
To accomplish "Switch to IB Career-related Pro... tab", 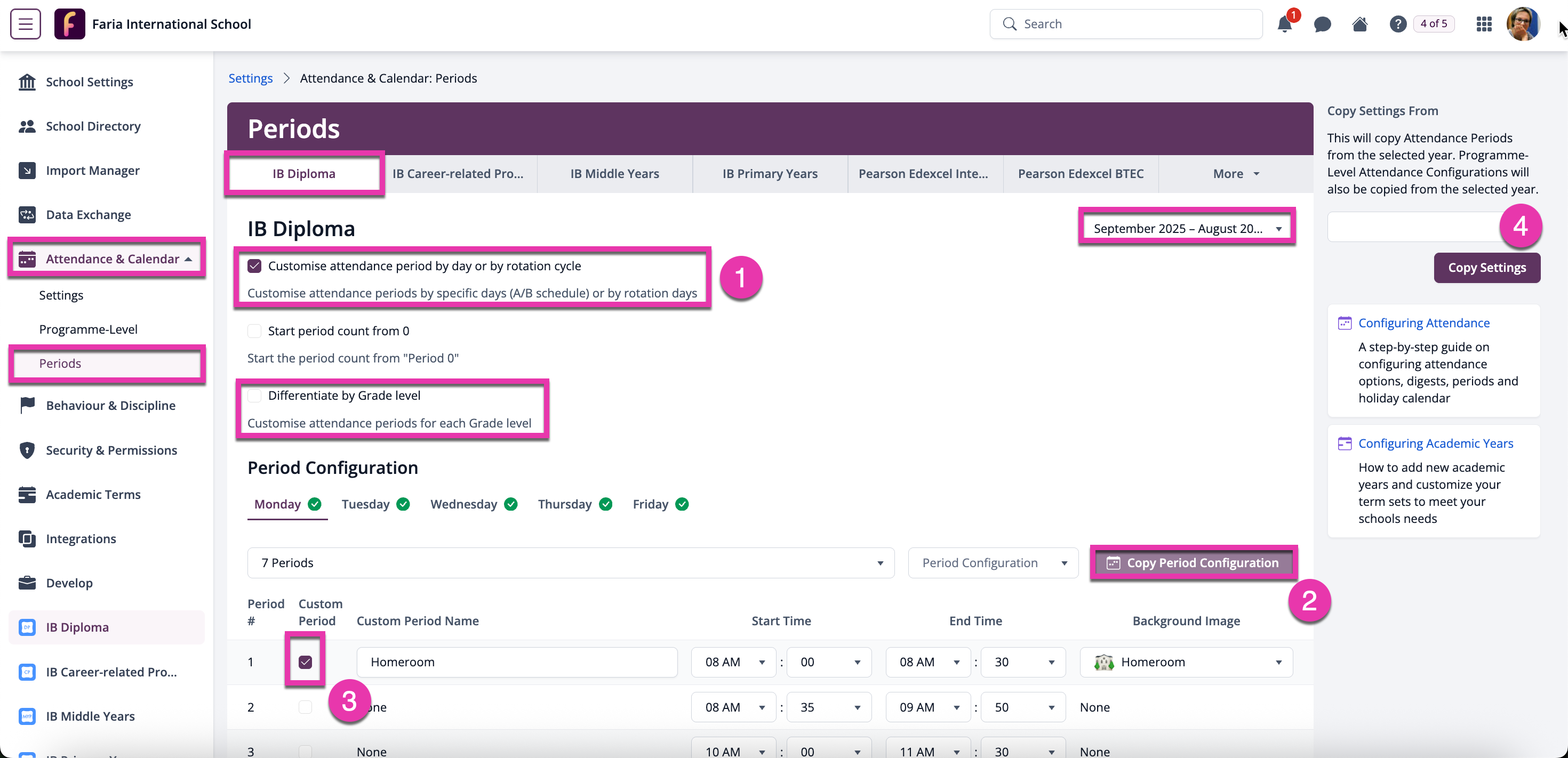I will click(x=458, y=174).
